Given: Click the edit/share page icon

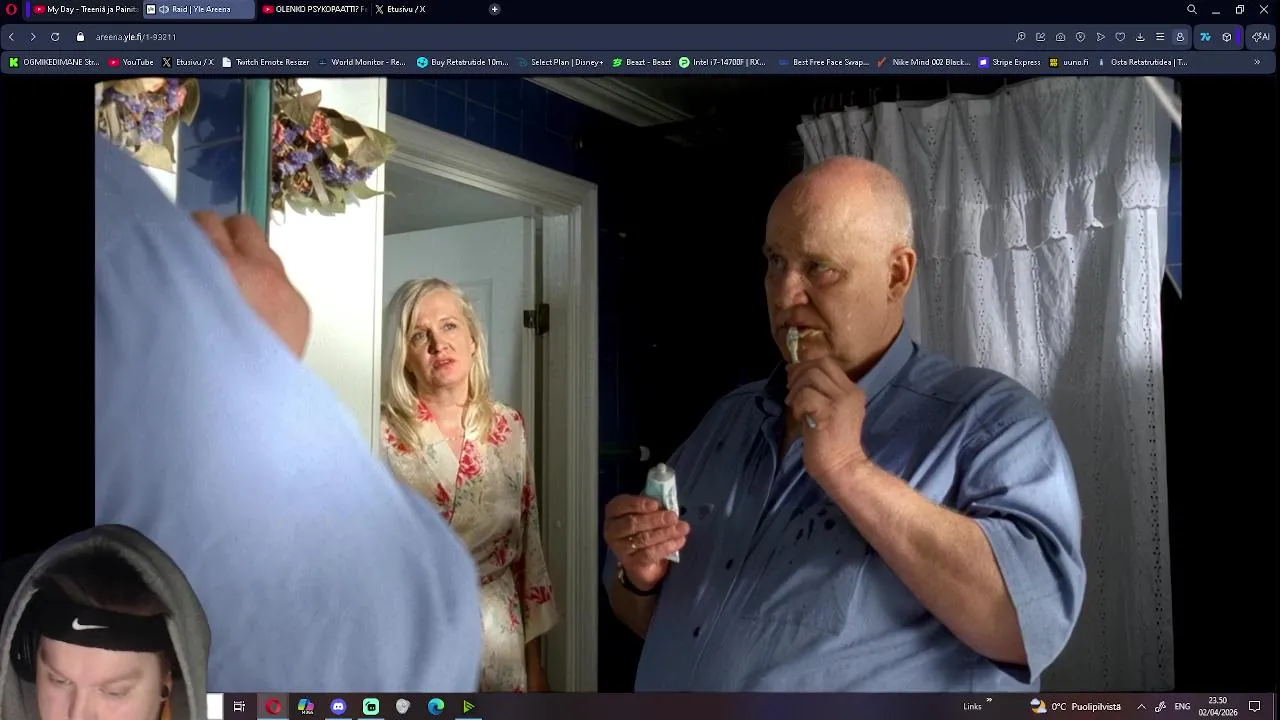Looking at the screenshot, I should point(1040,37).
